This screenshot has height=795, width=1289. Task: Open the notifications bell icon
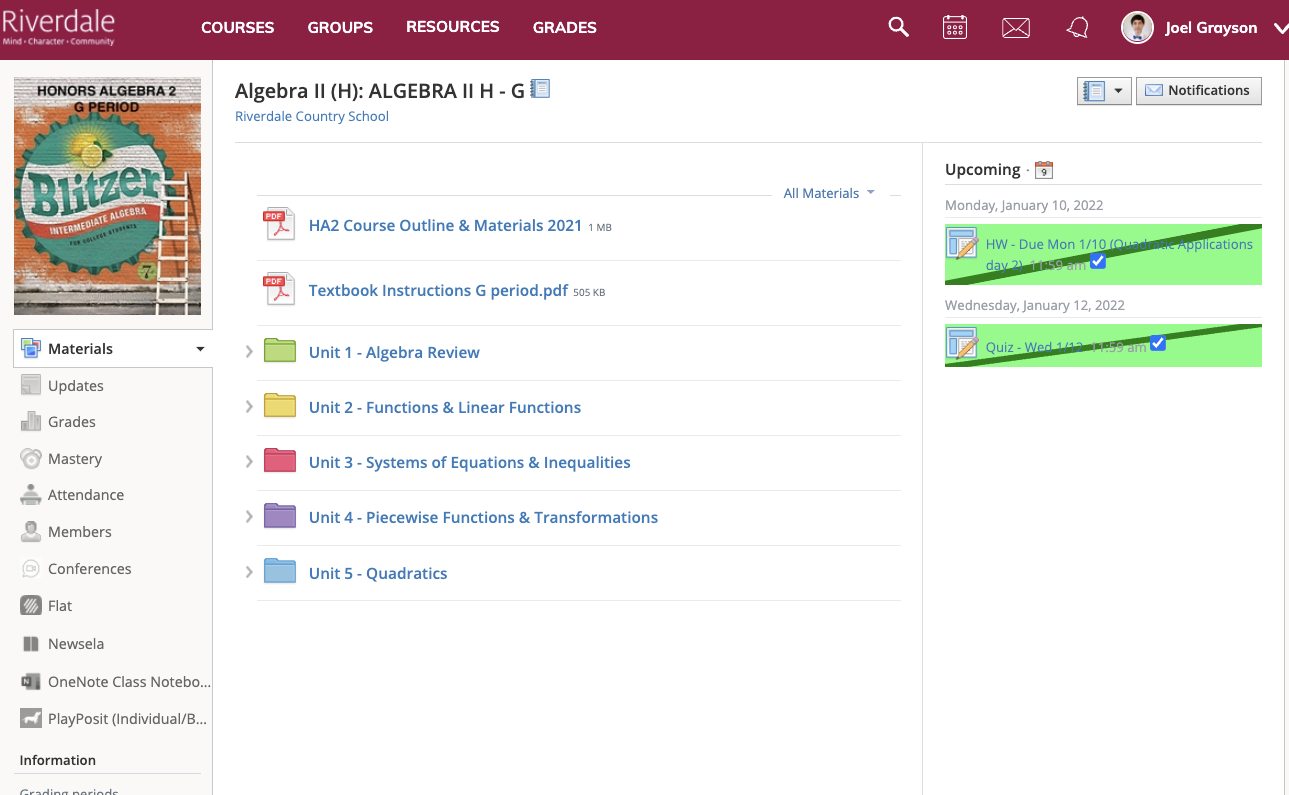pyautogui.click(x=1077, y=28)
